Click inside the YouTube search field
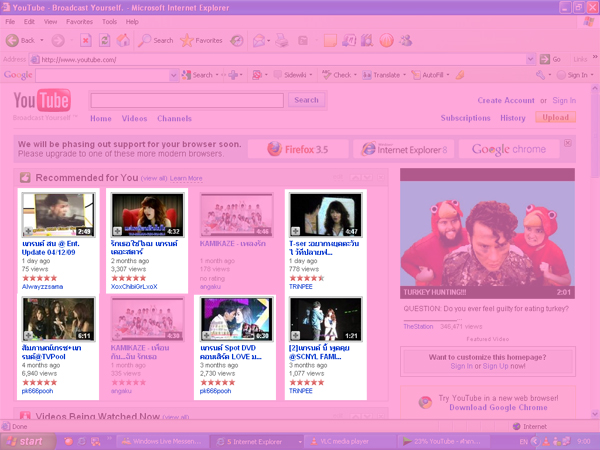The width and height of the screenshot is (600, 450). coord(187,101)
